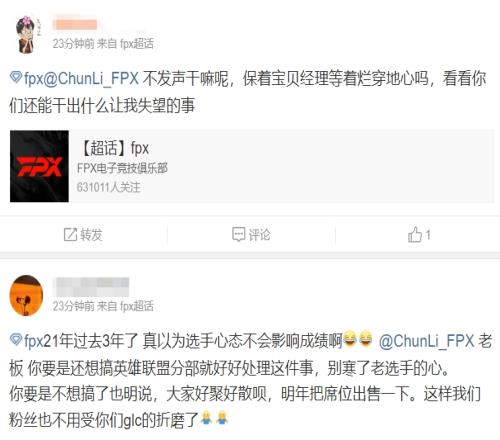The width and height of the screenshot is (500, 440).
Task: Click @ChunLi_FPX mention in second post
Action: pos(426,341)
